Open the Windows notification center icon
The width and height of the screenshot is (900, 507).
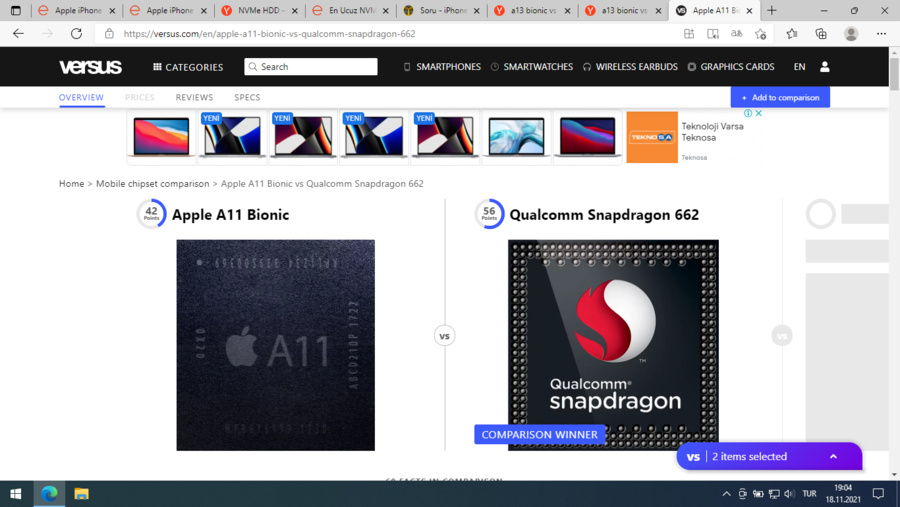click(x=878, y=494)
